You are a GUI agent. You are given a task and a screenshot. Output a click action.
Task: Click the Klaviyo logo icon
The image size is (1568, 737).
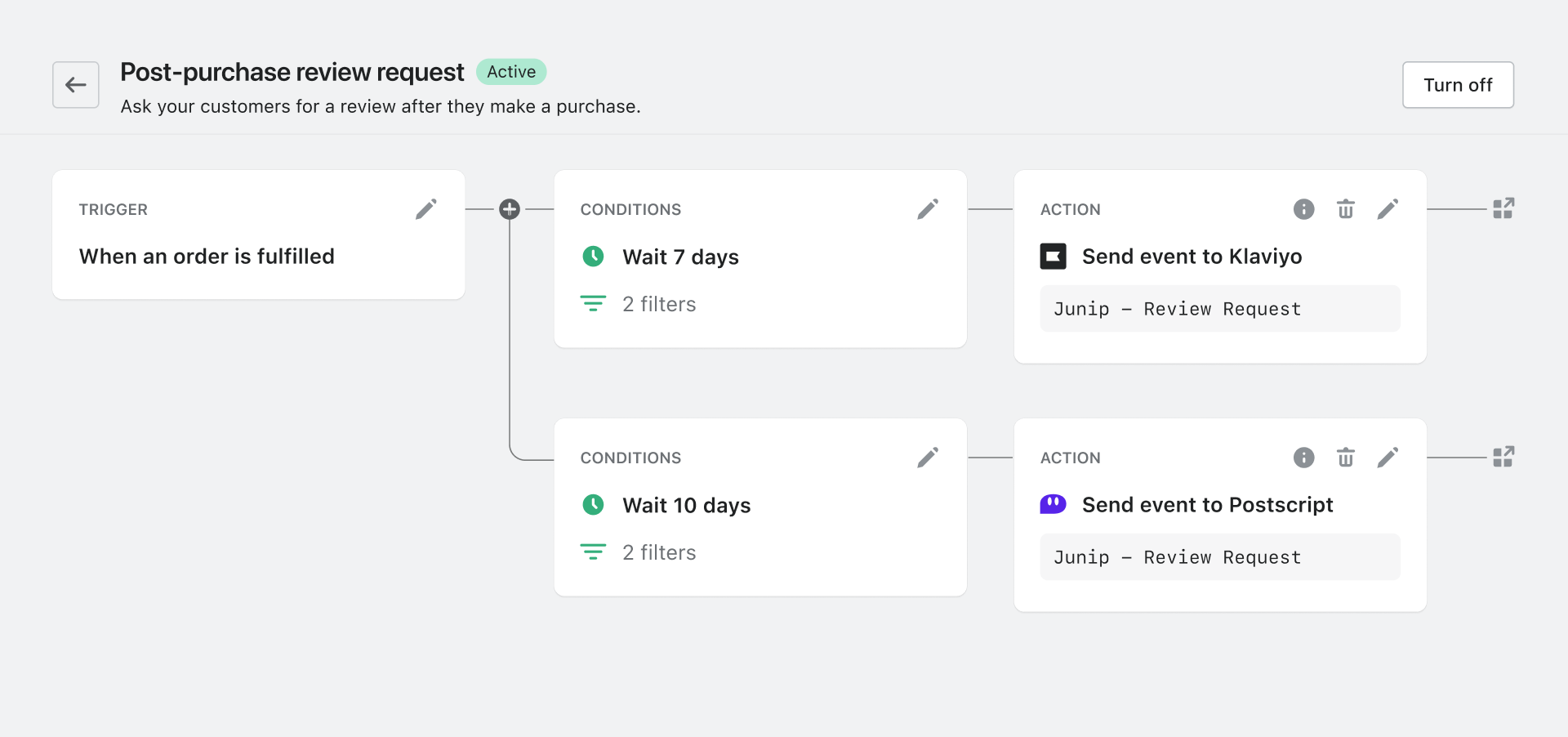(1053, 257)
